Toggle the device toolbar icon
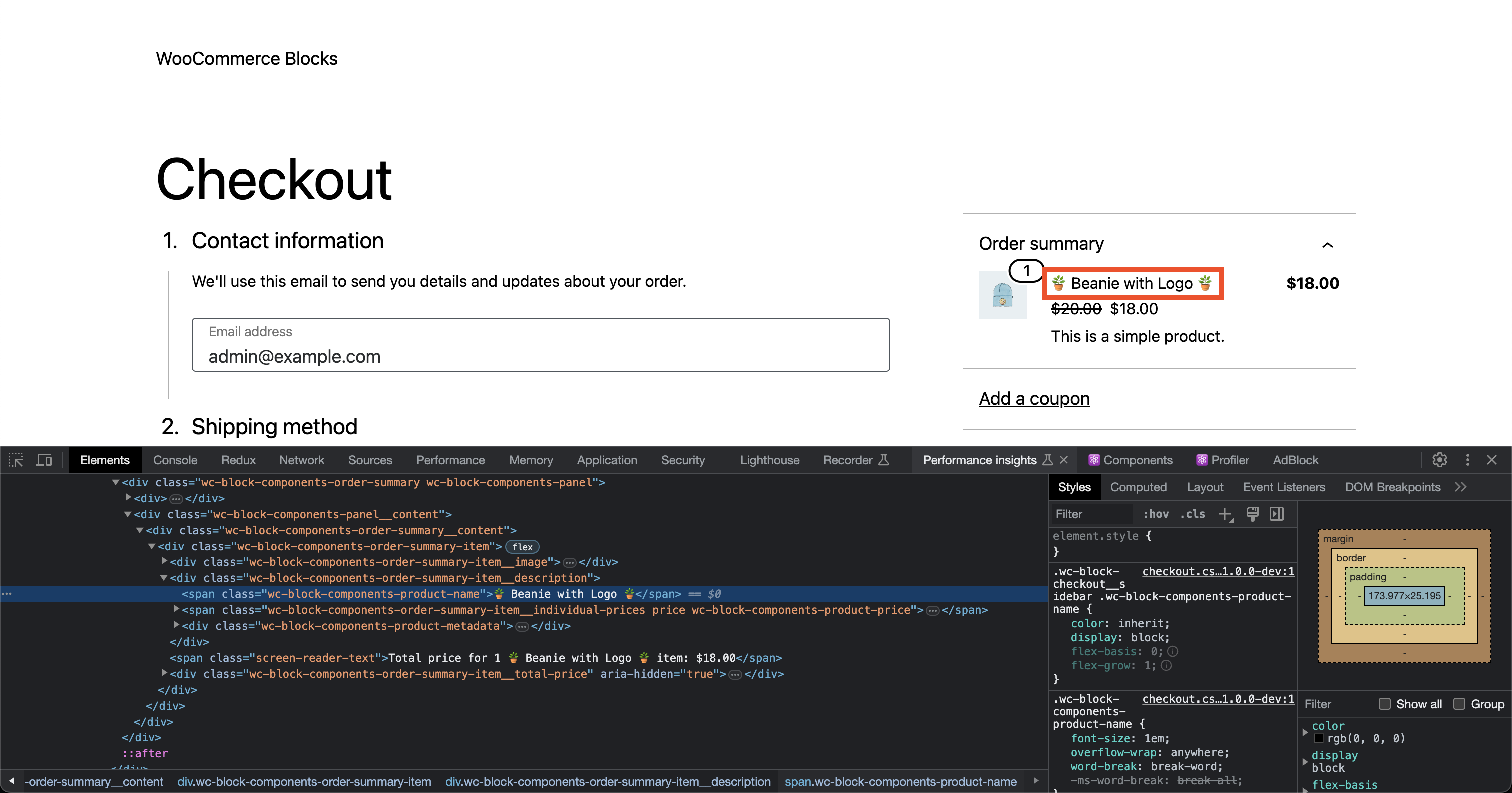Image resolution: width=1512 pixels, height=793 pixels. pos(43,460)
